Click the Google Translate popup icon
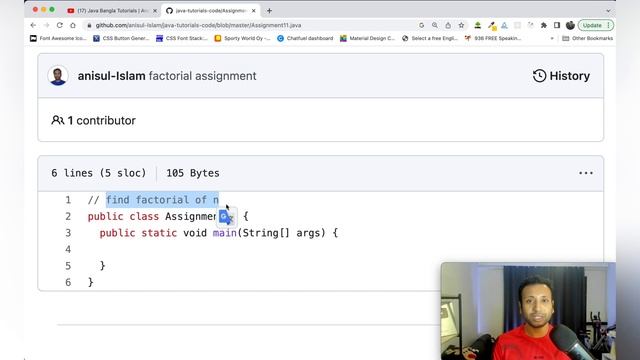This screenshot has width=640, height=360. pos(227,217)
